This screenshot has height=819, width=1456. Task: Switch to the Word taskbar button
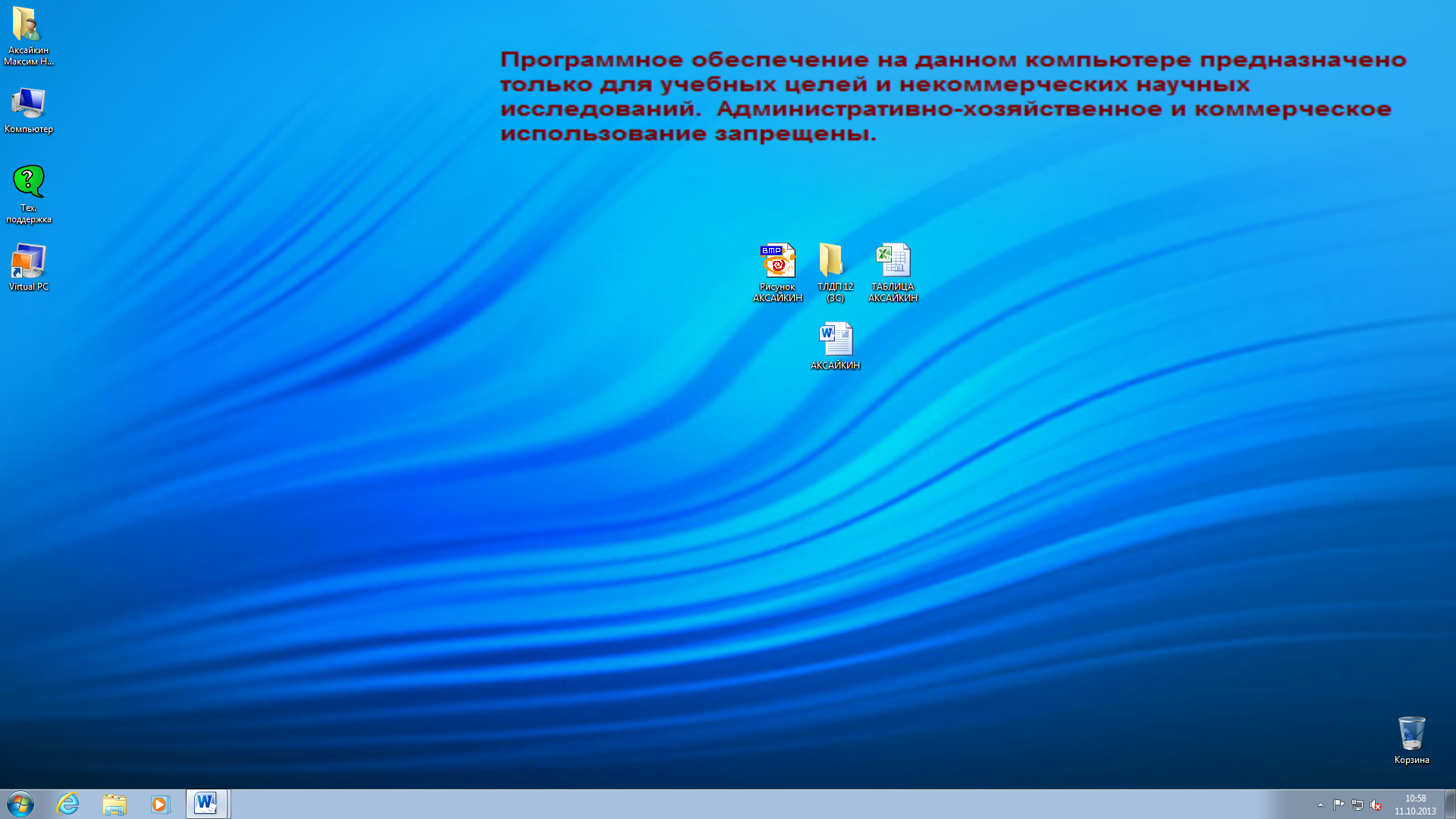[207, 804]
